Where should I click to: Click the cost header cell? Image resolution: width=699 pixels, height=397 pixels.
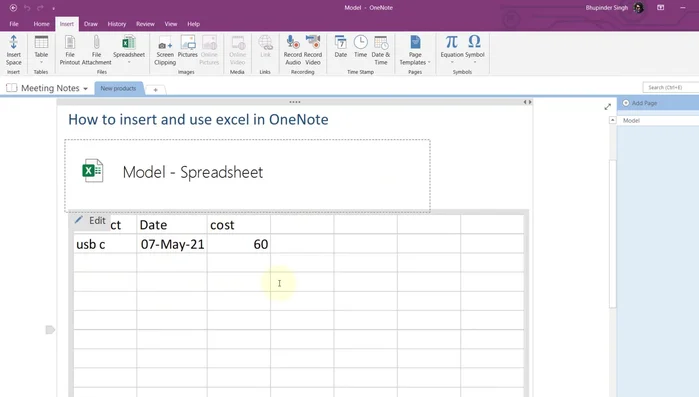[x=238, y=225]
